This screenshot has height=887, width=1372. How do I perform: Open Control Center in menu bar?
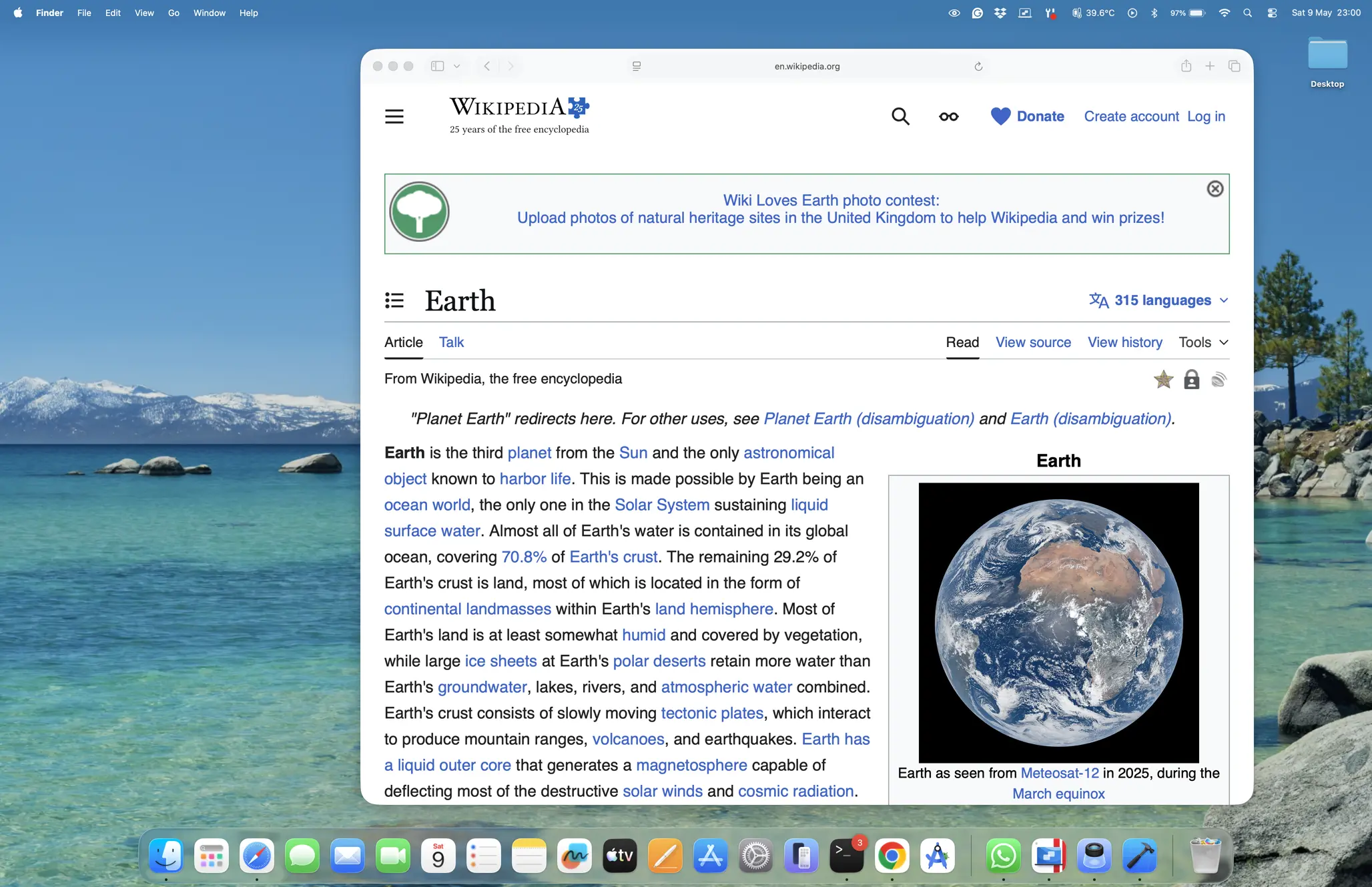[x=1273, y=13]
